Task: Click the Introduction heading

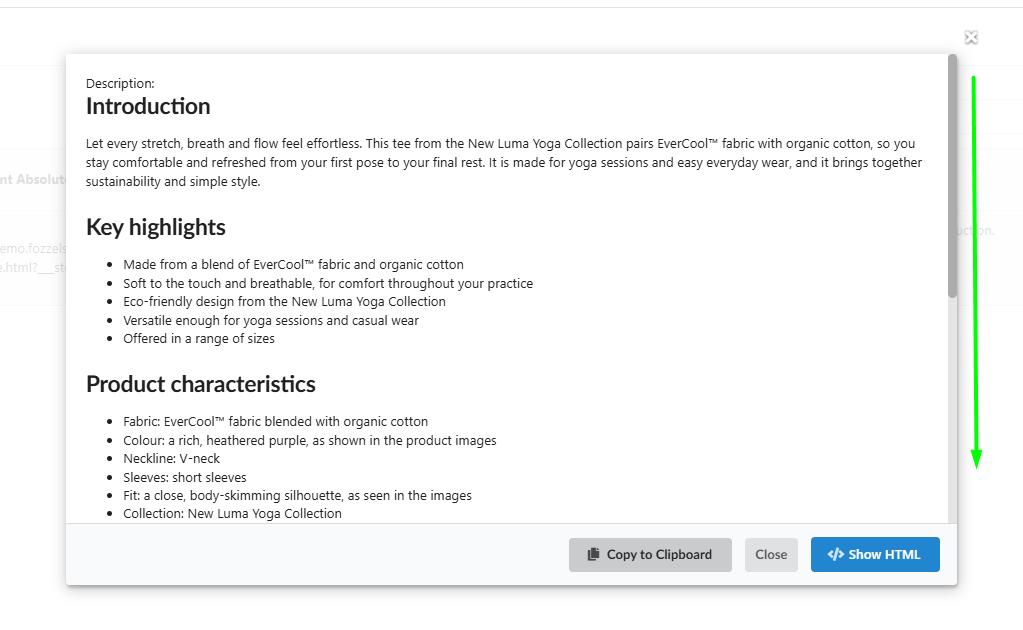Action: click(x=148, y=106)
